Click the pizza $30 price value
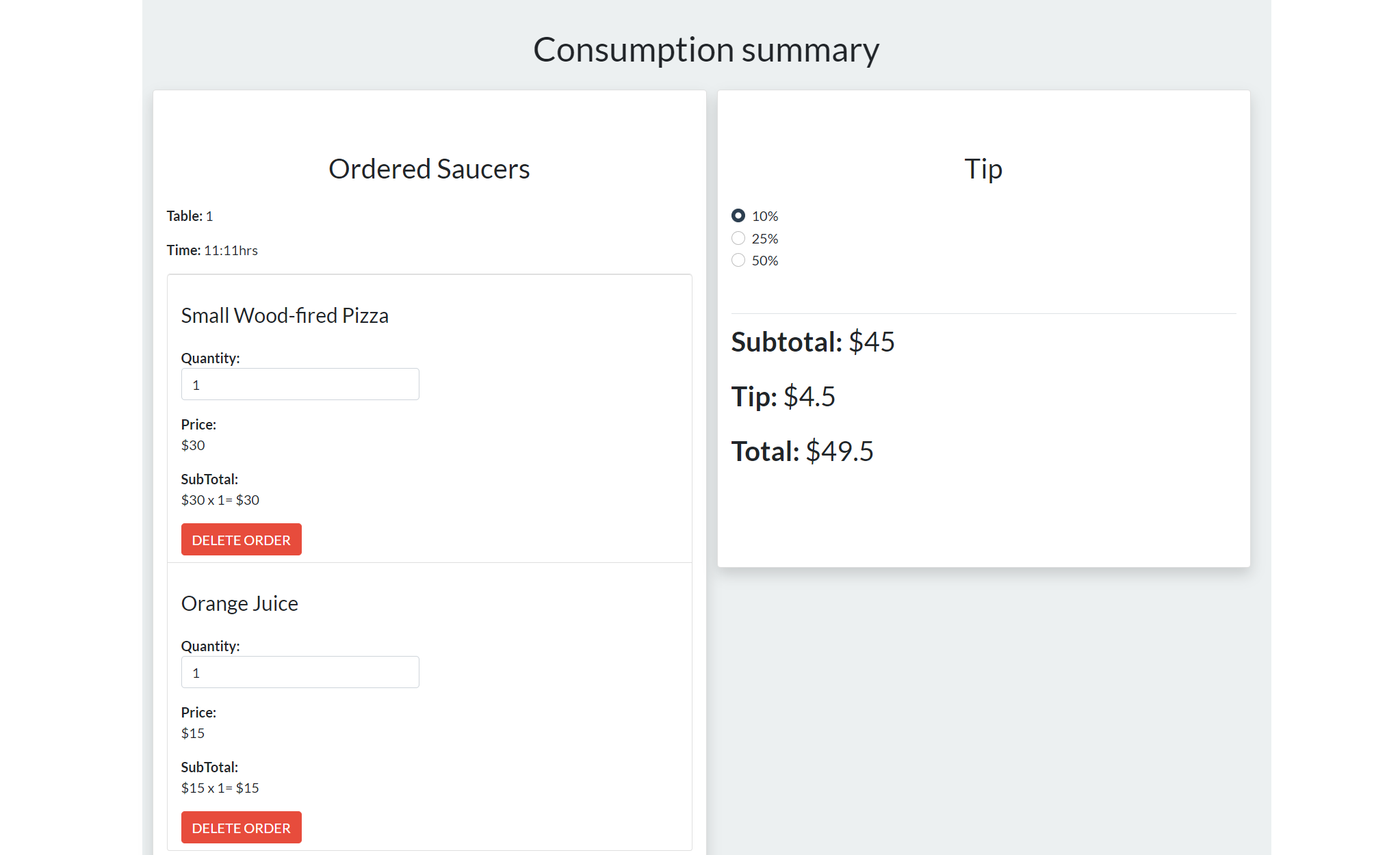 click(x=193, y=445)
